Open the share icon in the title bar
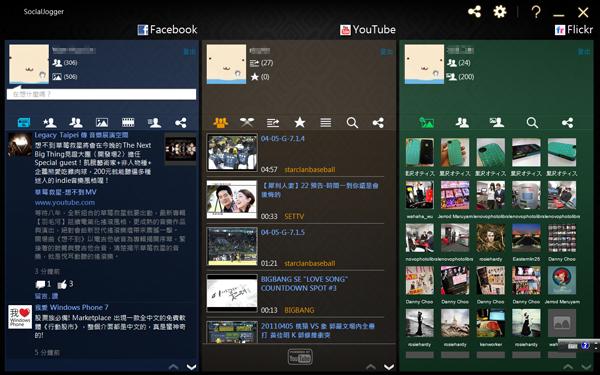600x375 pixels. pos(474,12)
